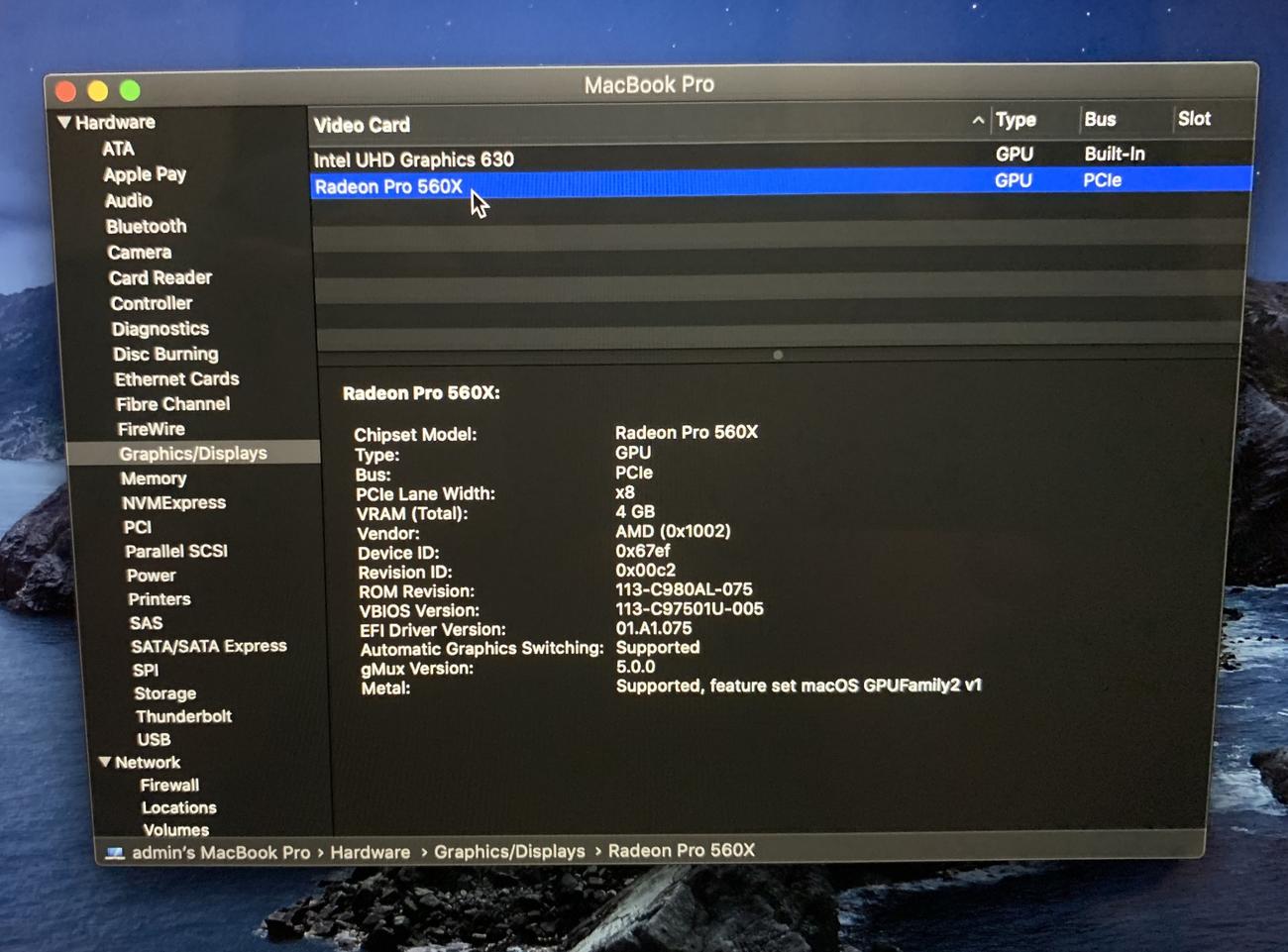Image resolution: width=1288 pixels, height=952 pixels.
Task: Click the ROM Revision value 113-C980AL-075
Action: [684, 589]
